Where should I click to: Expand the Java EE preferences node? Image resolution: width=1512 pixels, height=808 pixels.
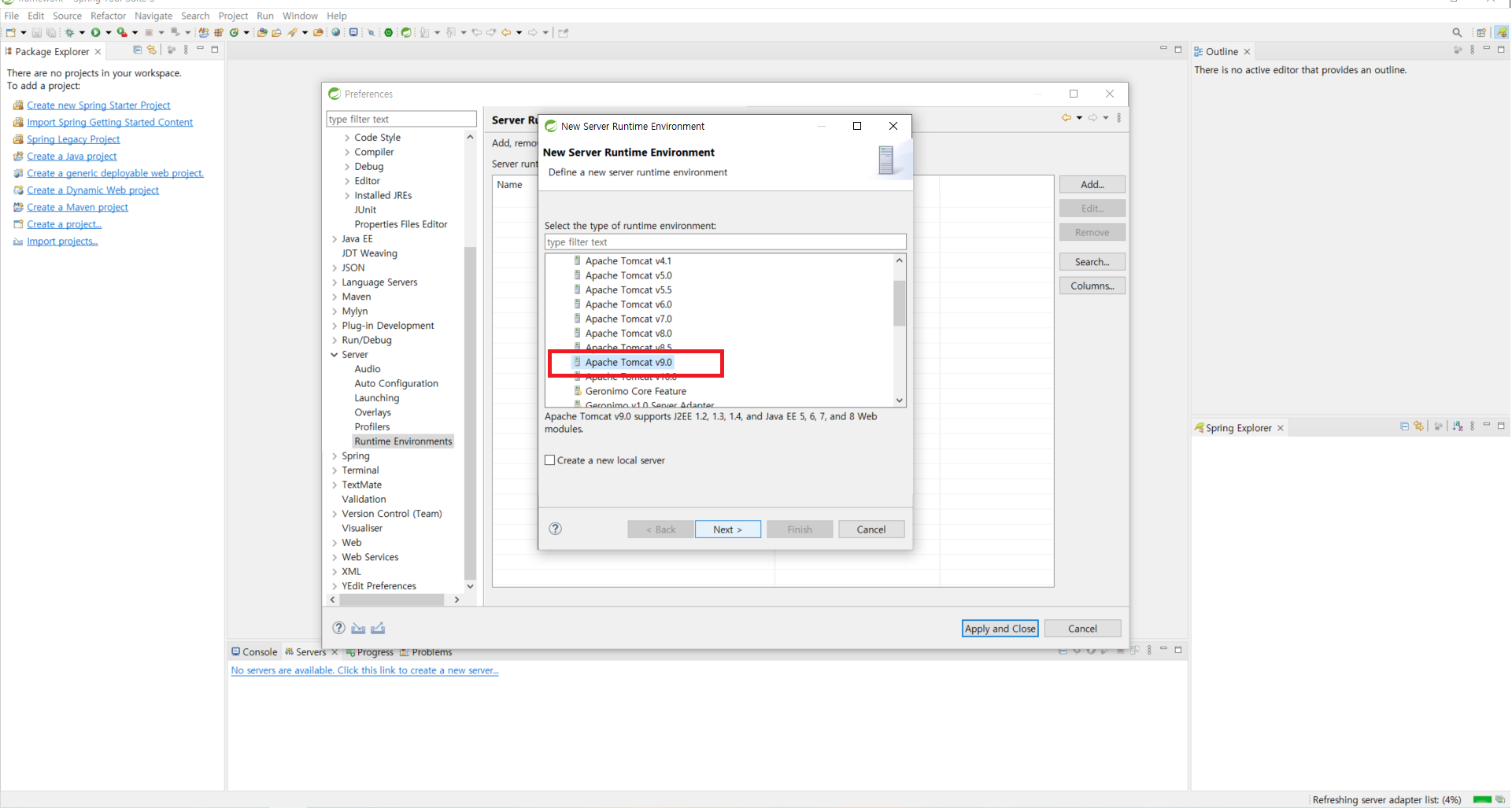(x=335, y=239)
